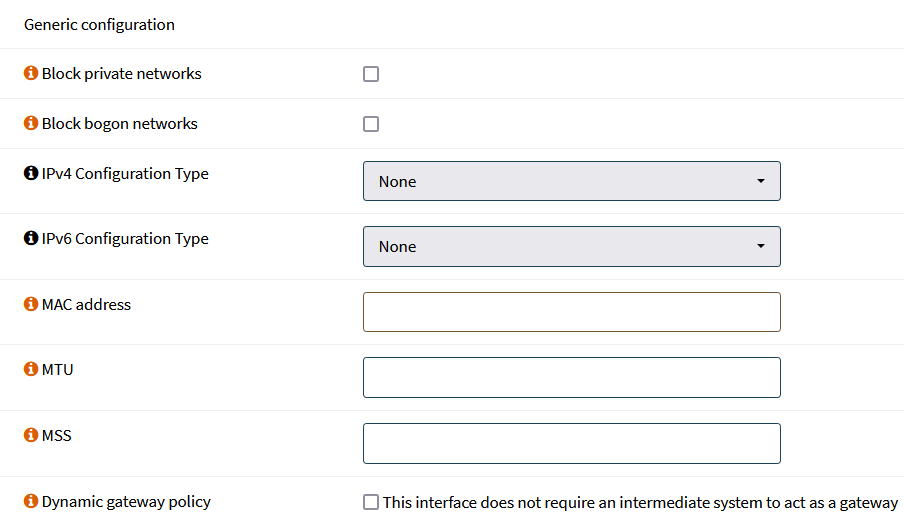Show help for IPv4 Configuration Type
Image resolution: width=904 pixels, height=521 pixels.
(31, 174)
